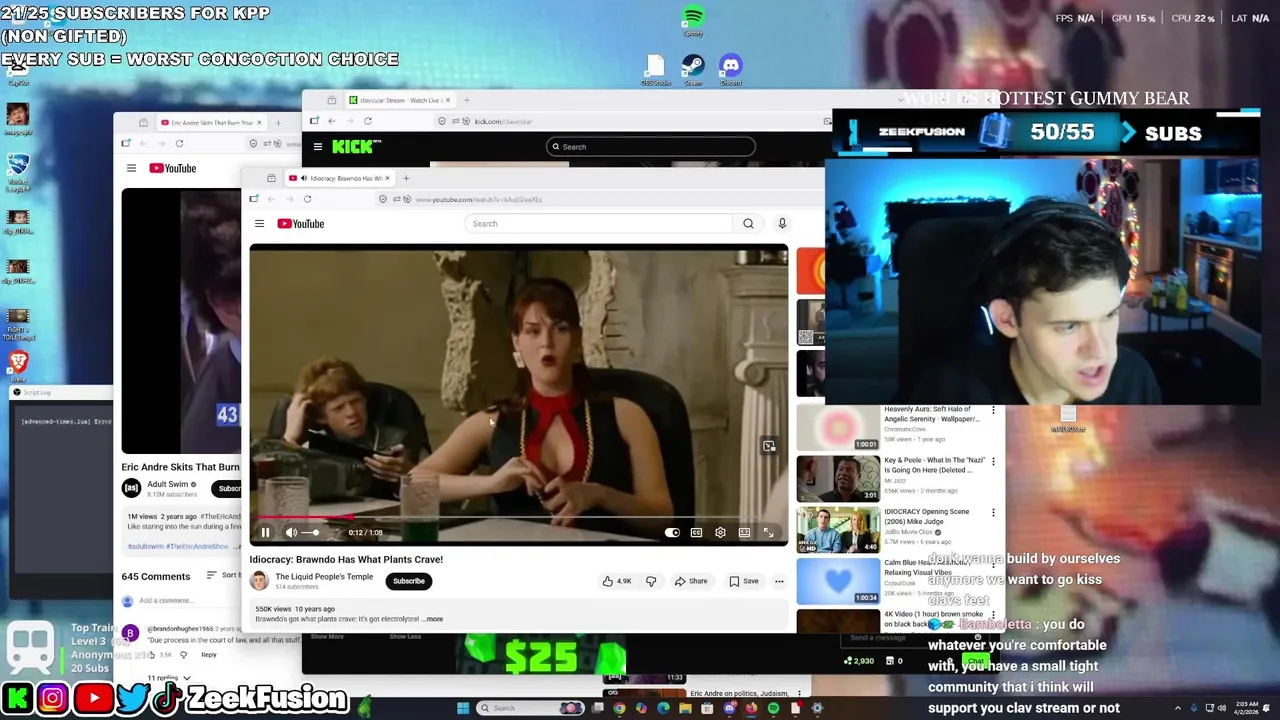Switch to theater mode in player

(744, 533)
